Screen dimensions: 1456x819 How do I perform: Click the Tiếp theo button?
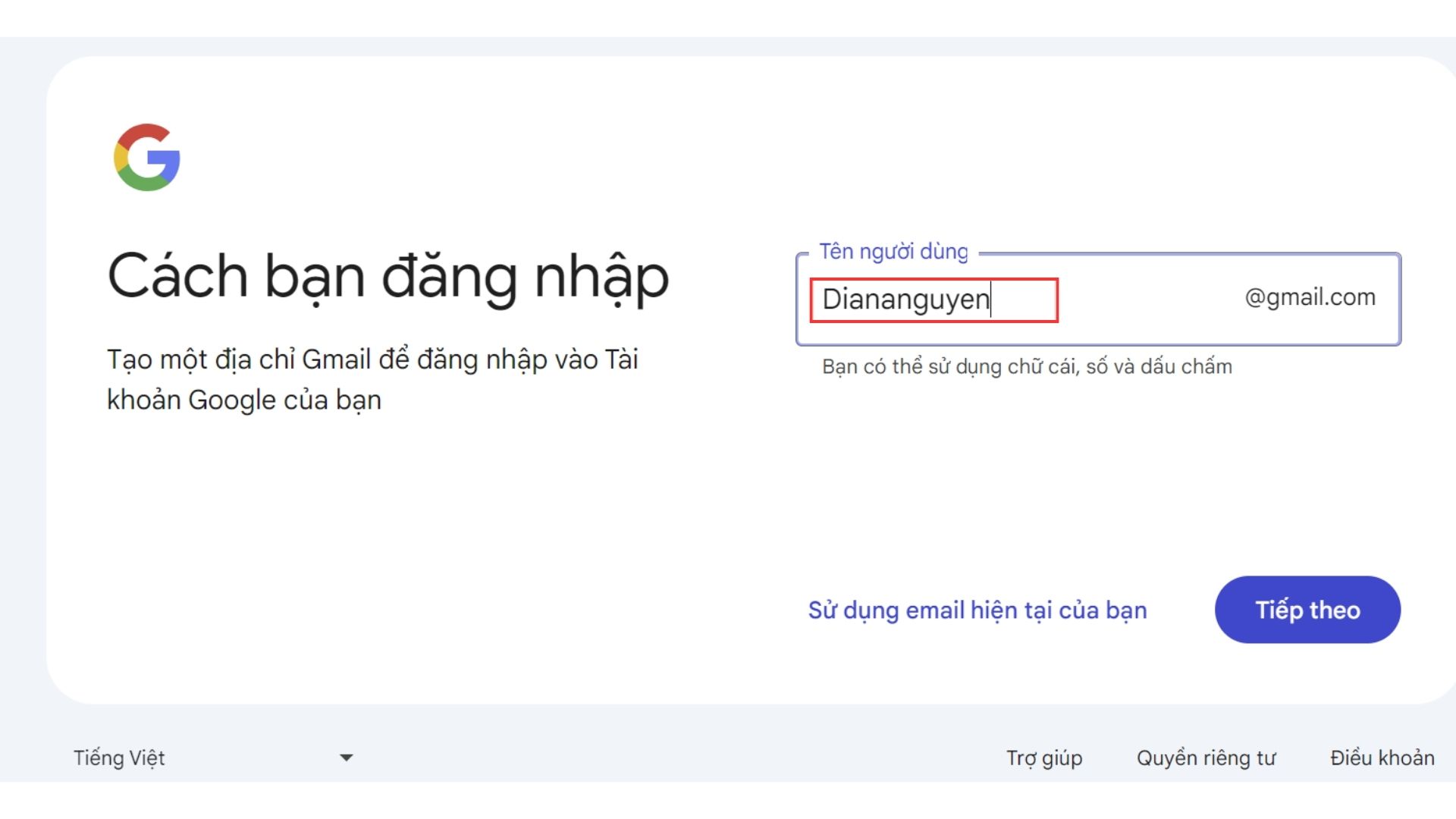tap(1307, 610)
